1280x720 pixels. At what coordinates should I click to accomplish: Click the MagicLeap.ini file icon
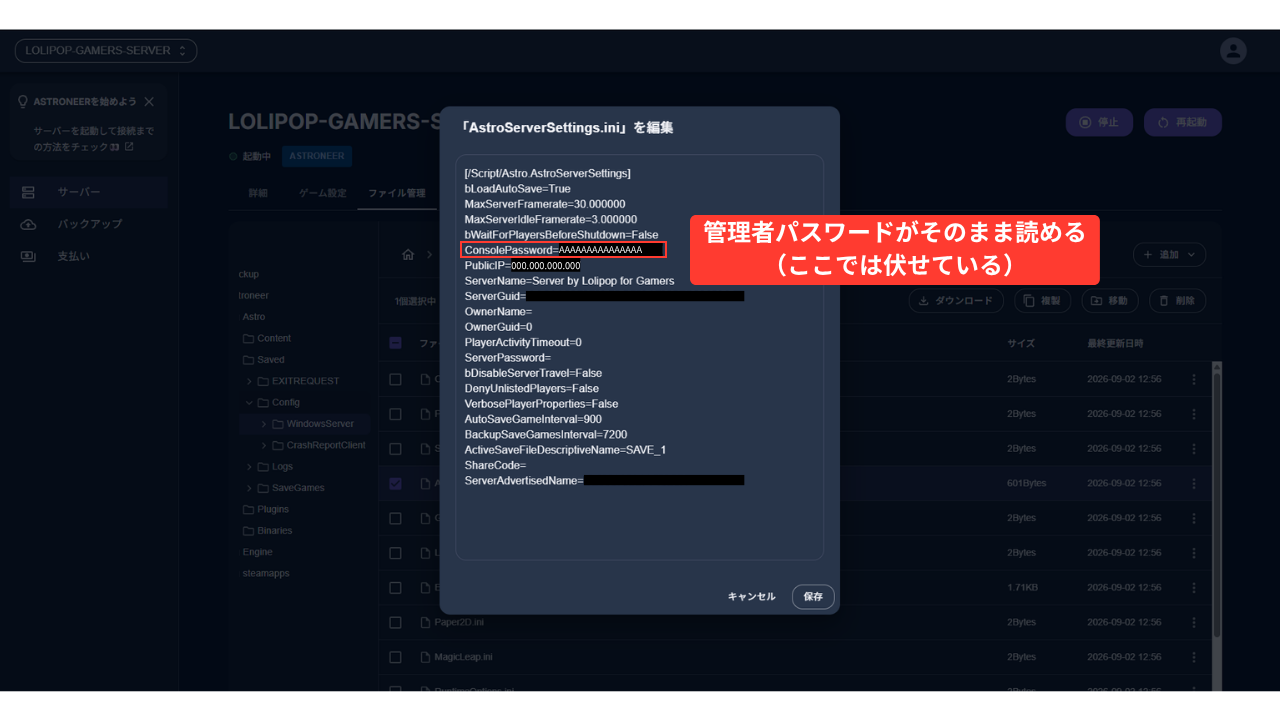point(424,657)
